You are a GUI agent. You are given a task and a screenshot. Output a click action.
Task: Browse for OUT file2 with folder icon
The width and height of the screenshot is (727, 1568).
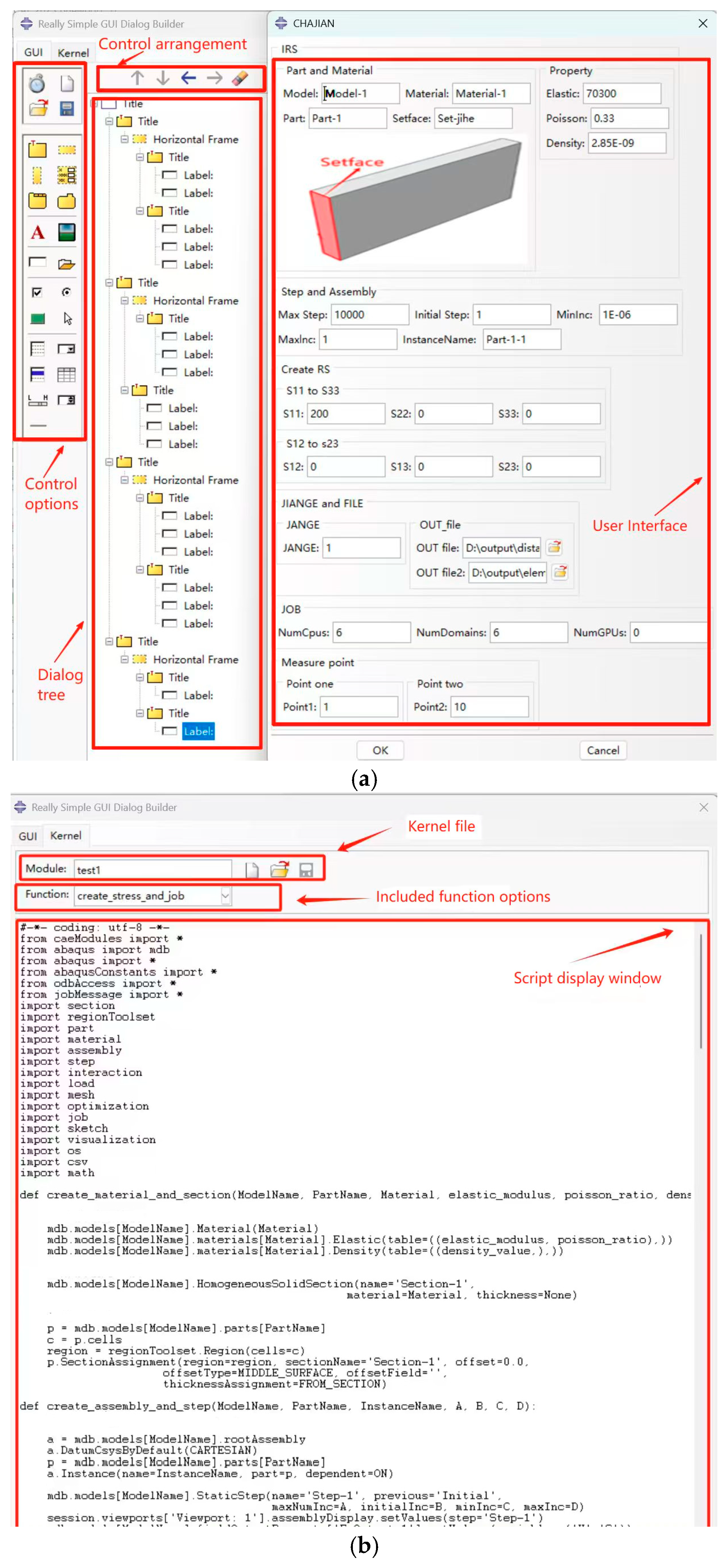560,571
